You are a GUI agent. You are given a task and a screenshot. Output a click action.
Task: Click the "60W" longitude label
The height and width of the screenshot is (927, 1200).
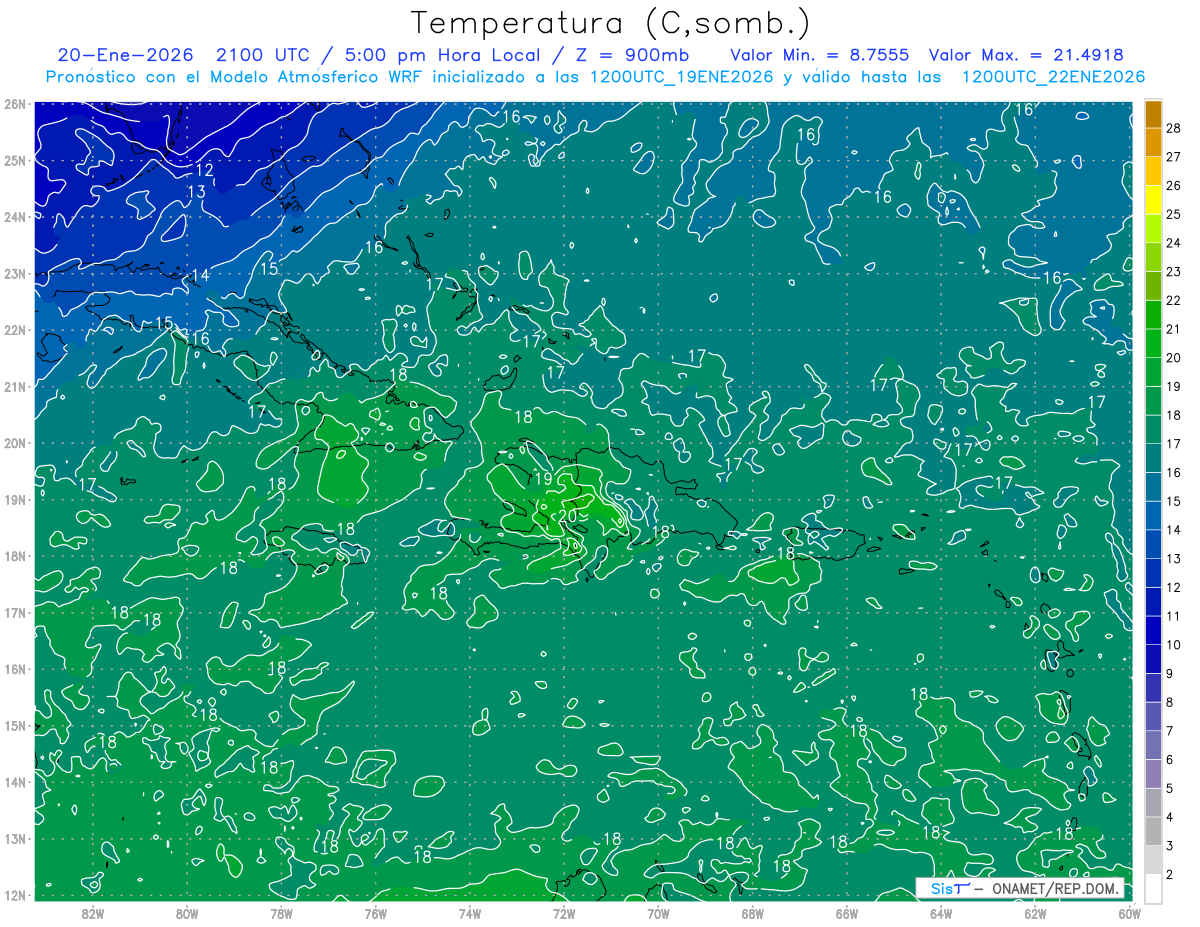pos(1128,913)
